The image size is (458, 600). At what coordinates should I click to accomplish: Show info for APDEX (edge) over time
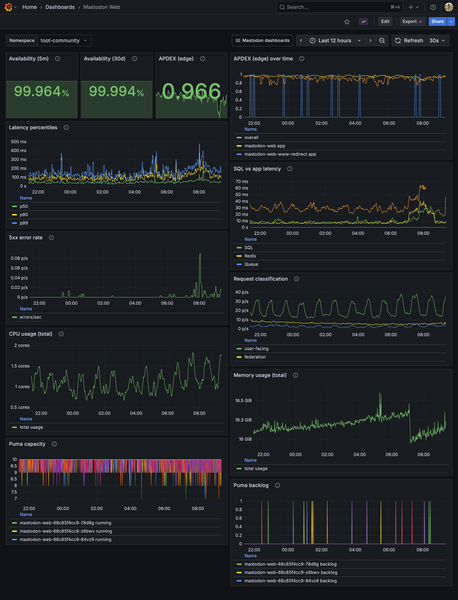coord(302,59)
